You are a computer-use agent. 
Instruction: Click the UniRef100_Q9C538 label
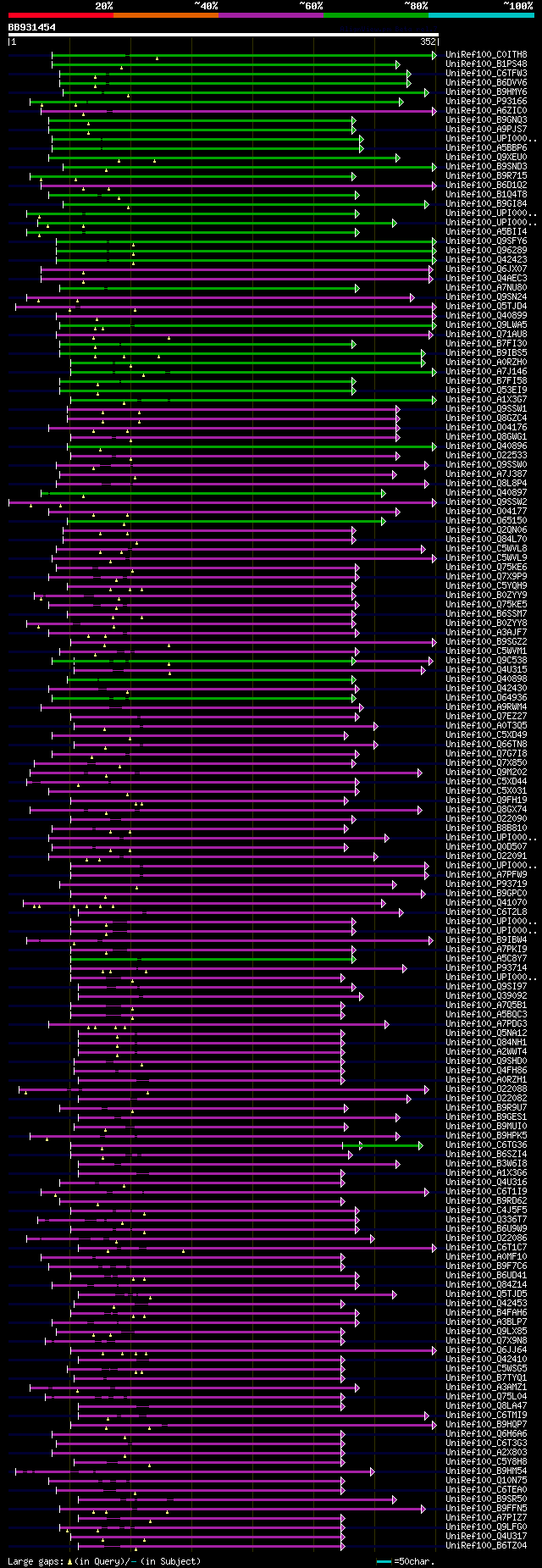pos(486,660)
